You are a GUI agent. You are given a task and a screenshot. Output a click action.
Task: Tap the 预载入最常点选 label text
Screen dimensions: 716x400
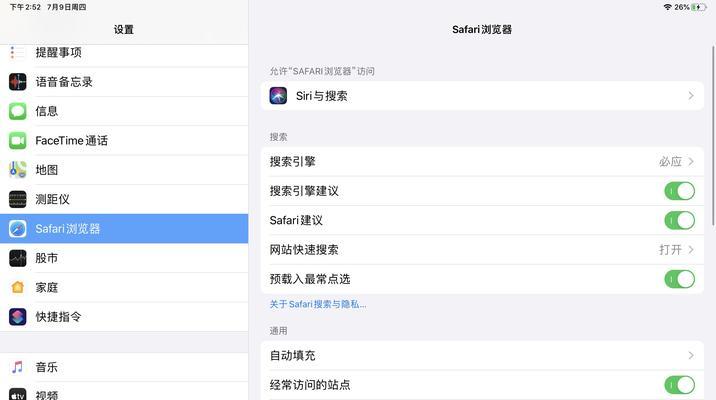click(310, 279)
